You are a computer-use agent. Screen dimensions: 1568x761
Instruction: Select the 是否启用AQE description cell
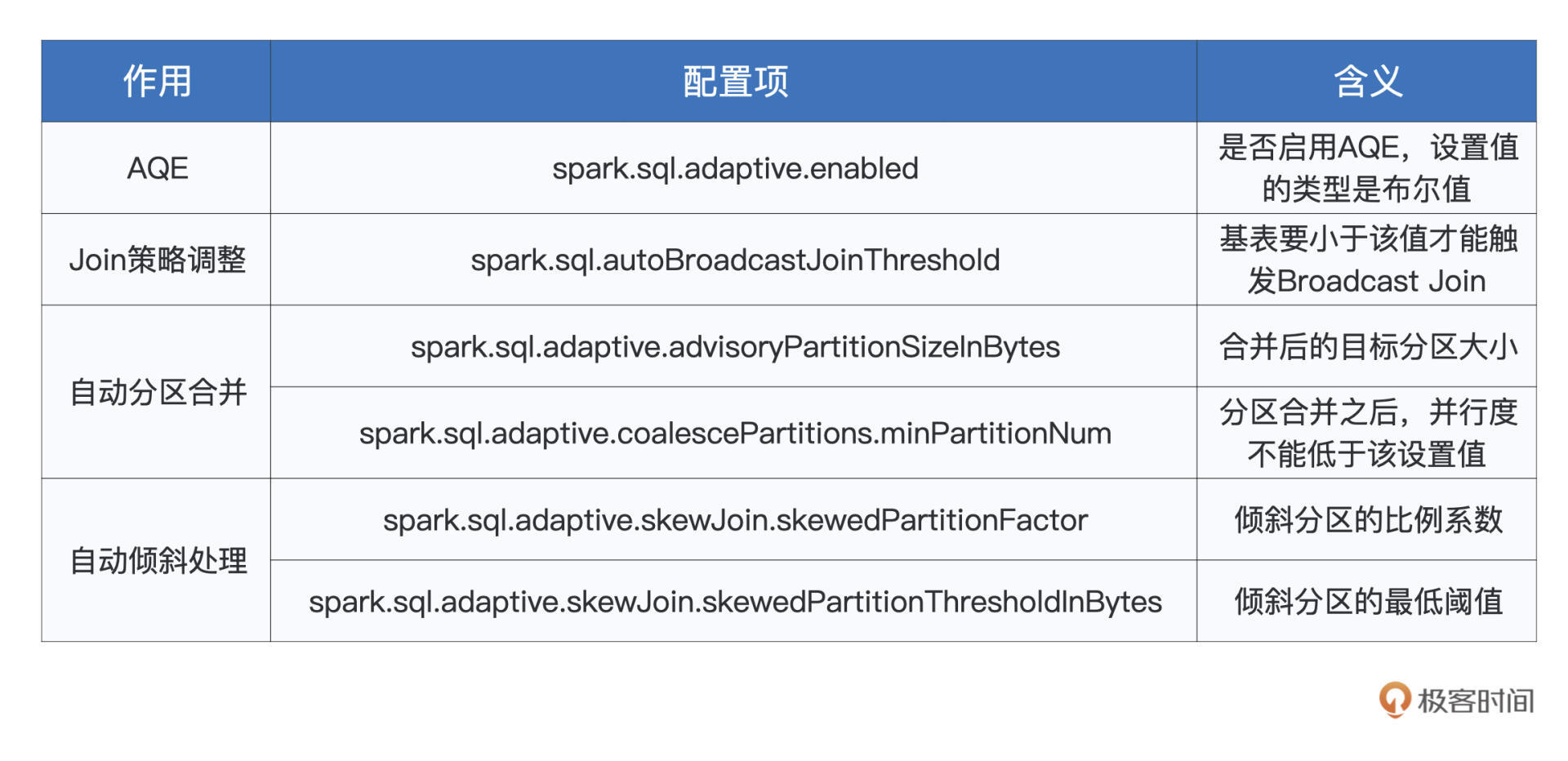[x=1368, y=168]
